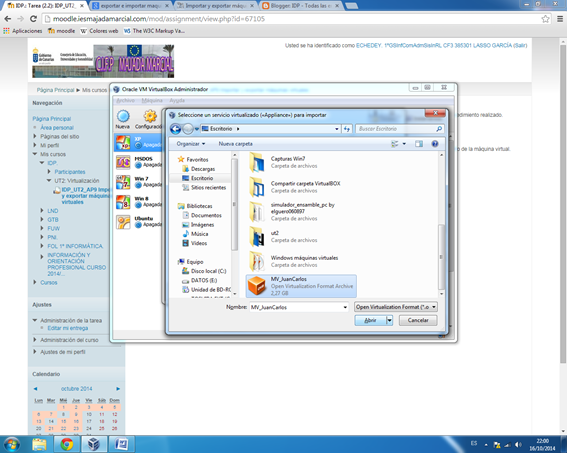
Task: Click the back arrow in file dialog
Action: [175, 129]
